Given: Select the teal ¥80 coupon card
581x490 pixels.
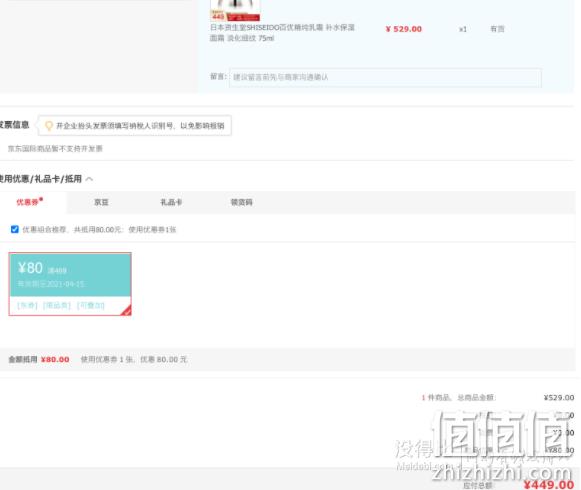Looking at the screenshot, I should coord(70,284).
